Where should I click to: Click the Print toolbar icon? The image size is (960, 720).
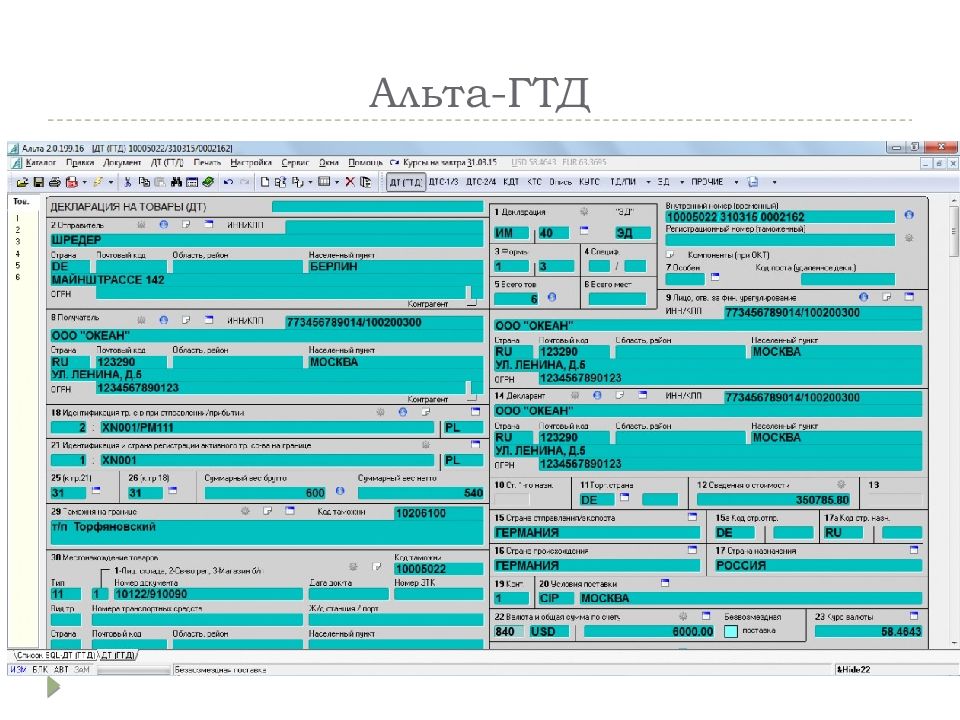point(54,182)
